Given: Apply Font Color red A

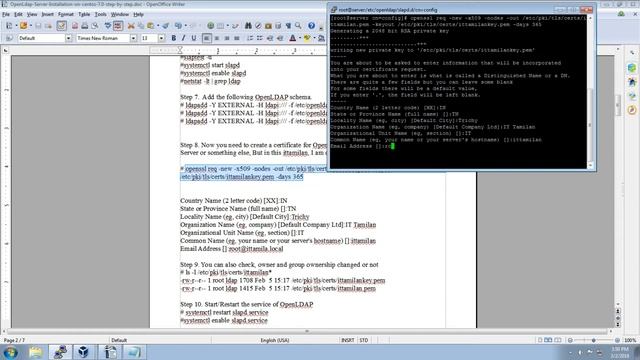Looking at the screenshot, I should [x=292, y=38].
